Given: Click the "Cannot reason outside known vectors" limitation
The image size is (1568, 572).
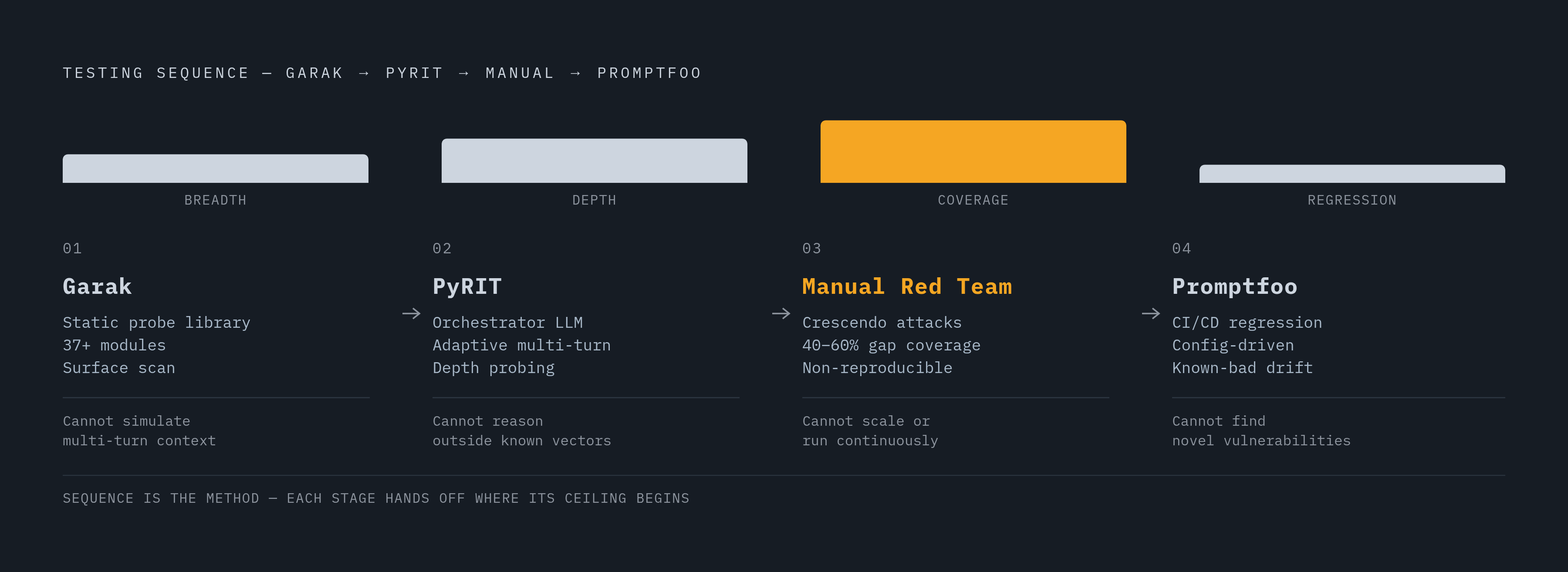Looking at the screenshot, I should point(522,431).
